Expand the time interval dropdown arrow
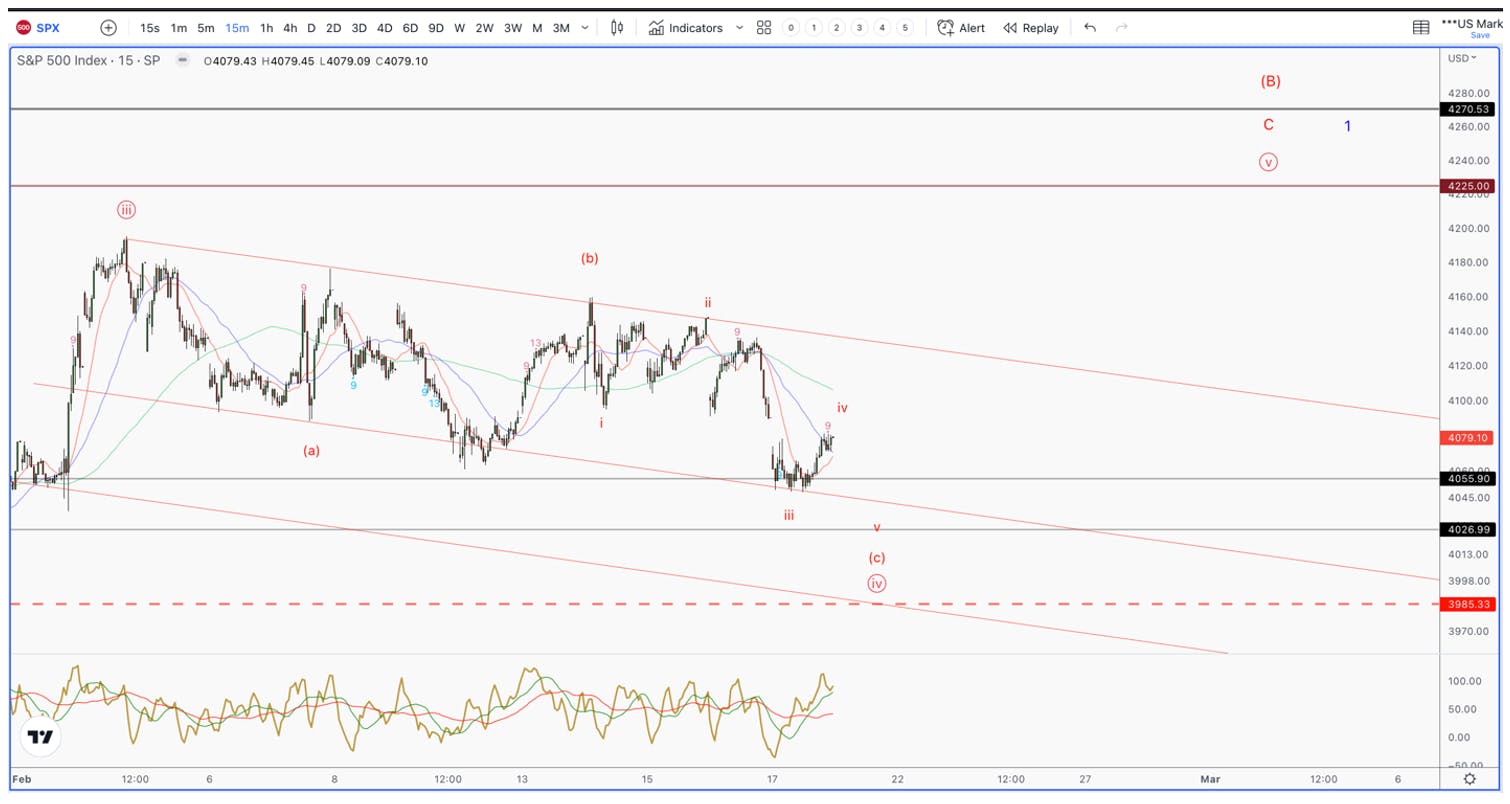The height and width of the screenshot is (804, 1510). pos(586,28)
